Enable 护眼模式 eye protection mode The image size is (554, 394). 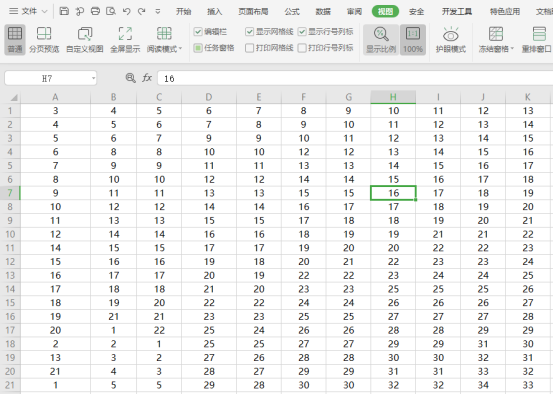pos(450,39)
